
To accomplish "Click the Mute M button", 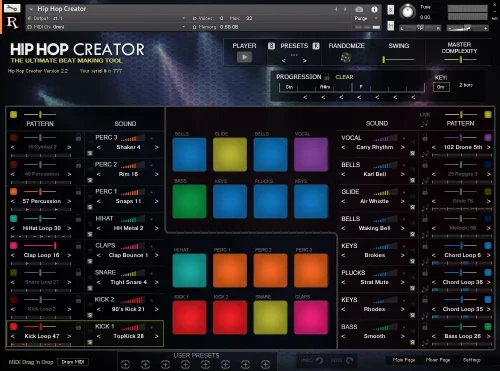I will (x=391, y=25).
